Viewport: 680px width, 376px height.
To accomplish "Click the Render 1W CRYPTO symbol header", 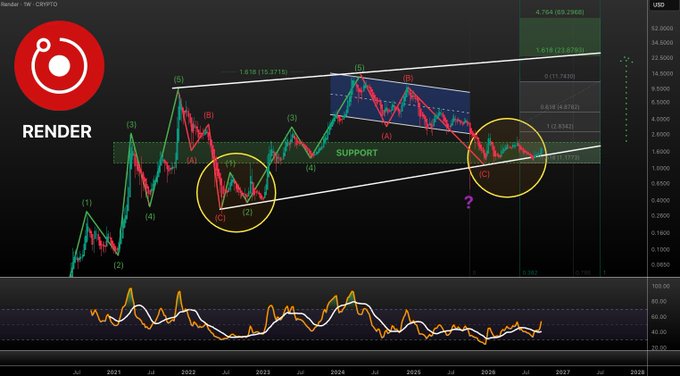I will tap(29, 4).
